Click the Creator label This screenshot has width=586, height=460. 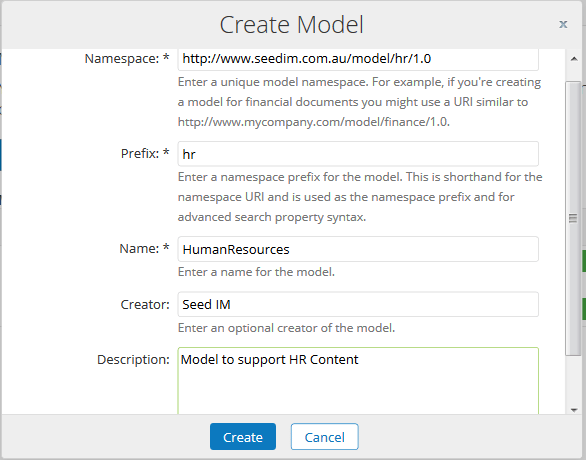(x=145, y=304)
